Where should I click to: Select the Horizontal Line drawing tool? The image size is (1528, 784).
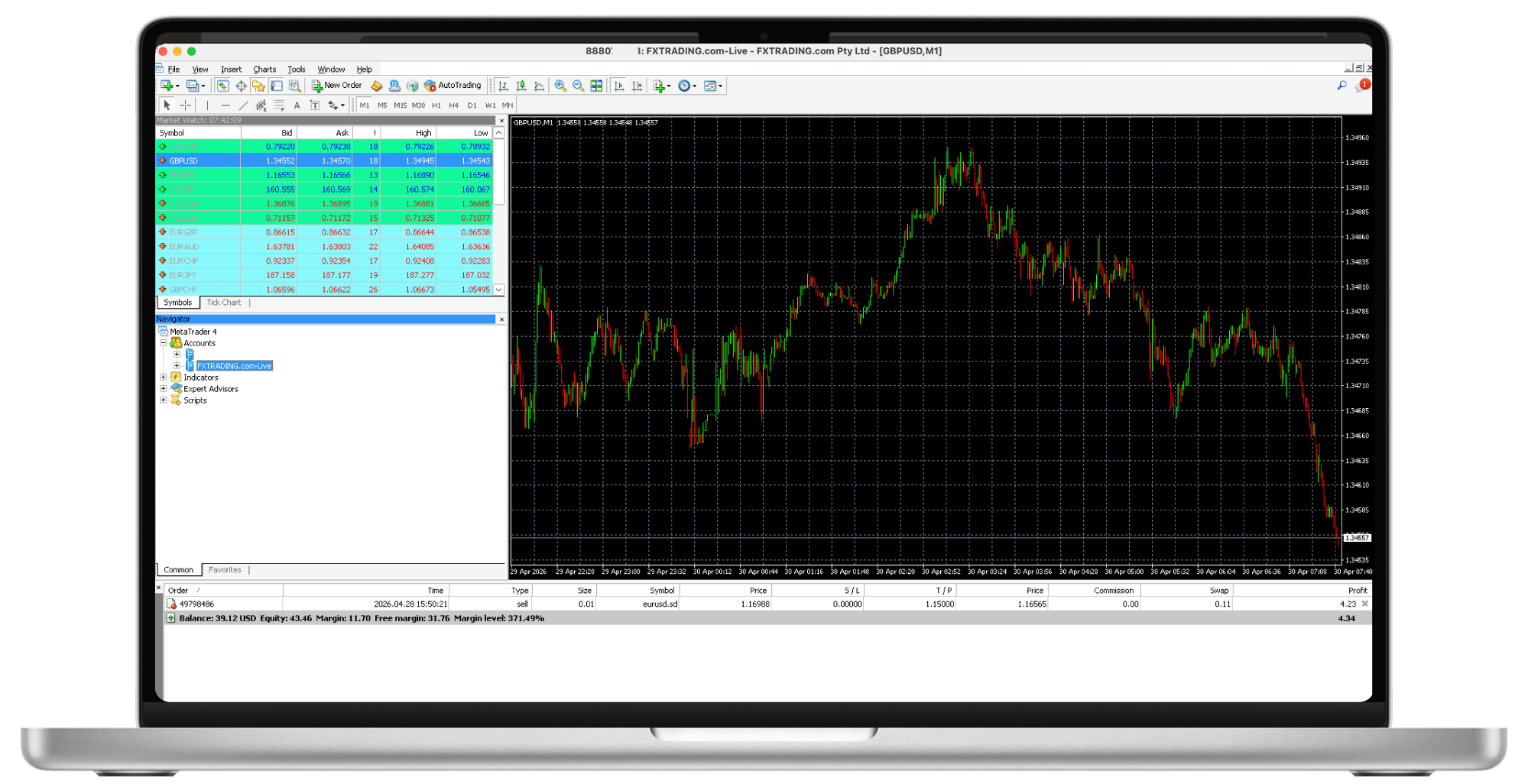(x=225, y=105)
